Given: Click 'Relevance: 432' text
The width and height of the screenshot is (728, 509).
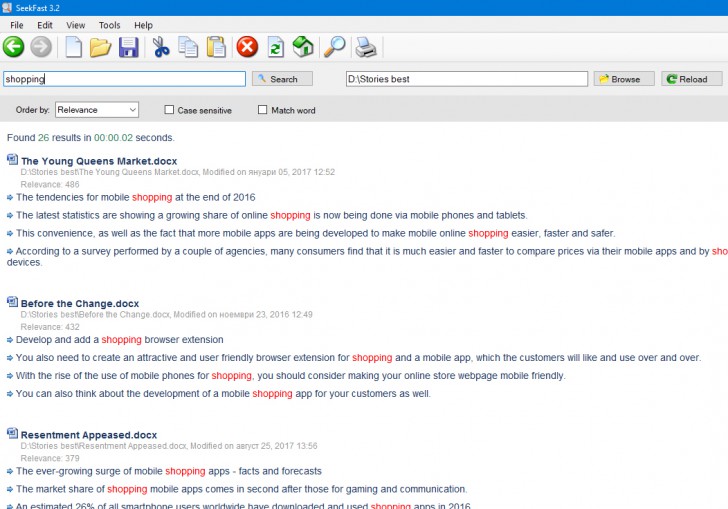Looking at the screenshot, I should [50, 327].
